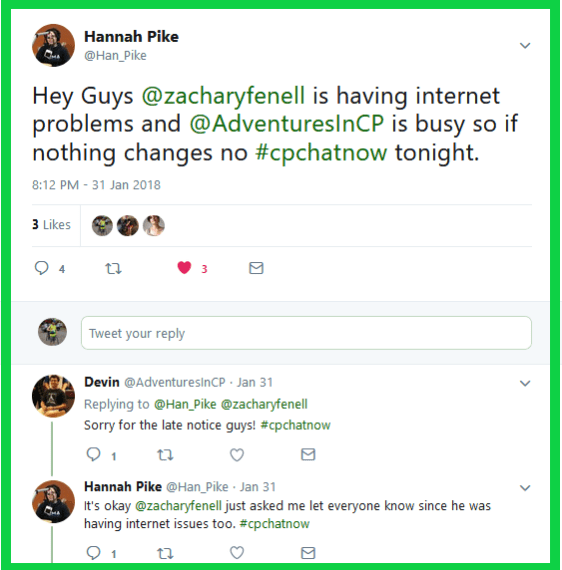This screenshot has height=570, width=562.
Task: View the 3 Likes list
Action: [51, 225]
